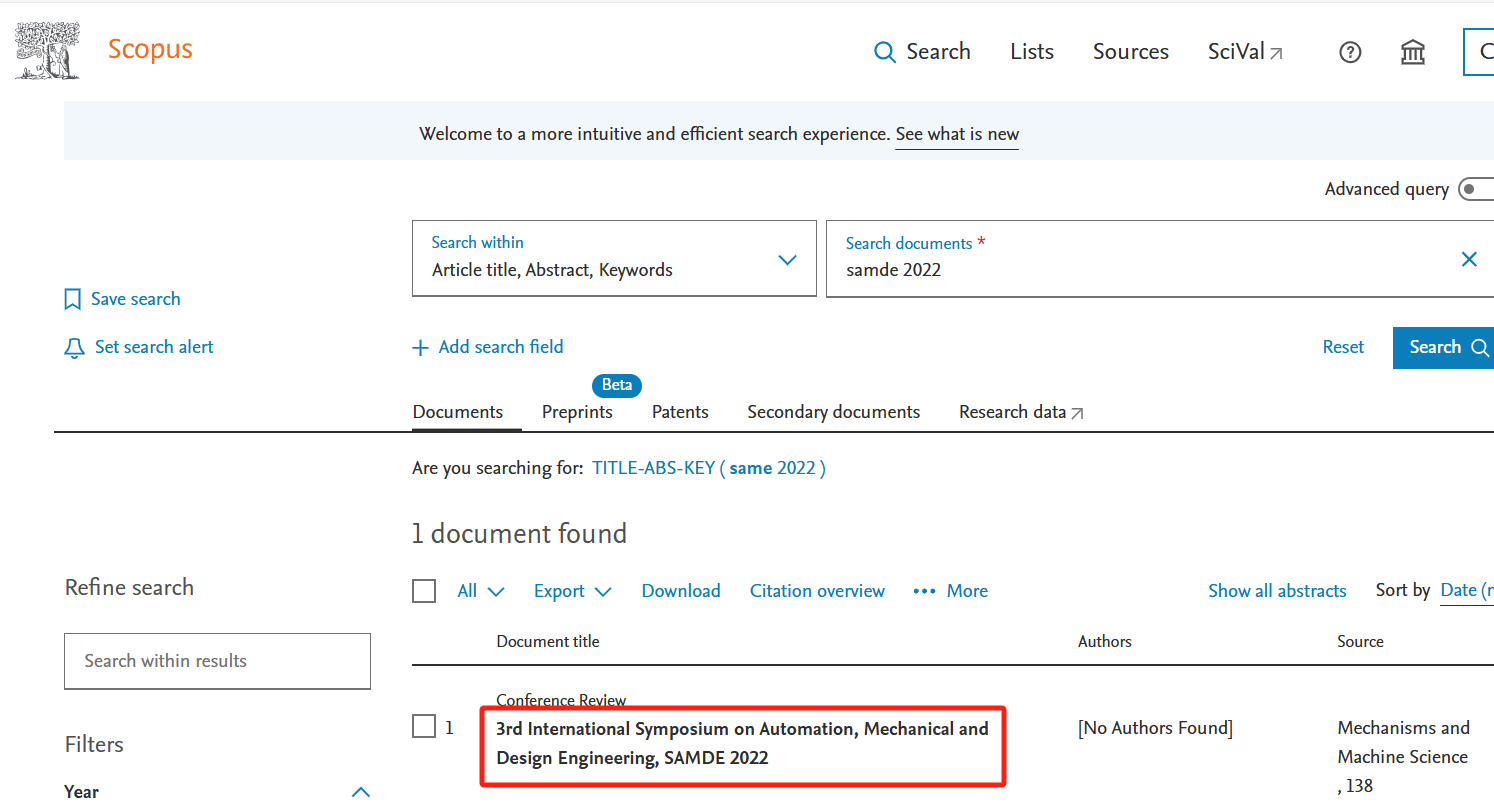Switch to the Preprints tab
Screen dimensions: 1494x811
577,412
